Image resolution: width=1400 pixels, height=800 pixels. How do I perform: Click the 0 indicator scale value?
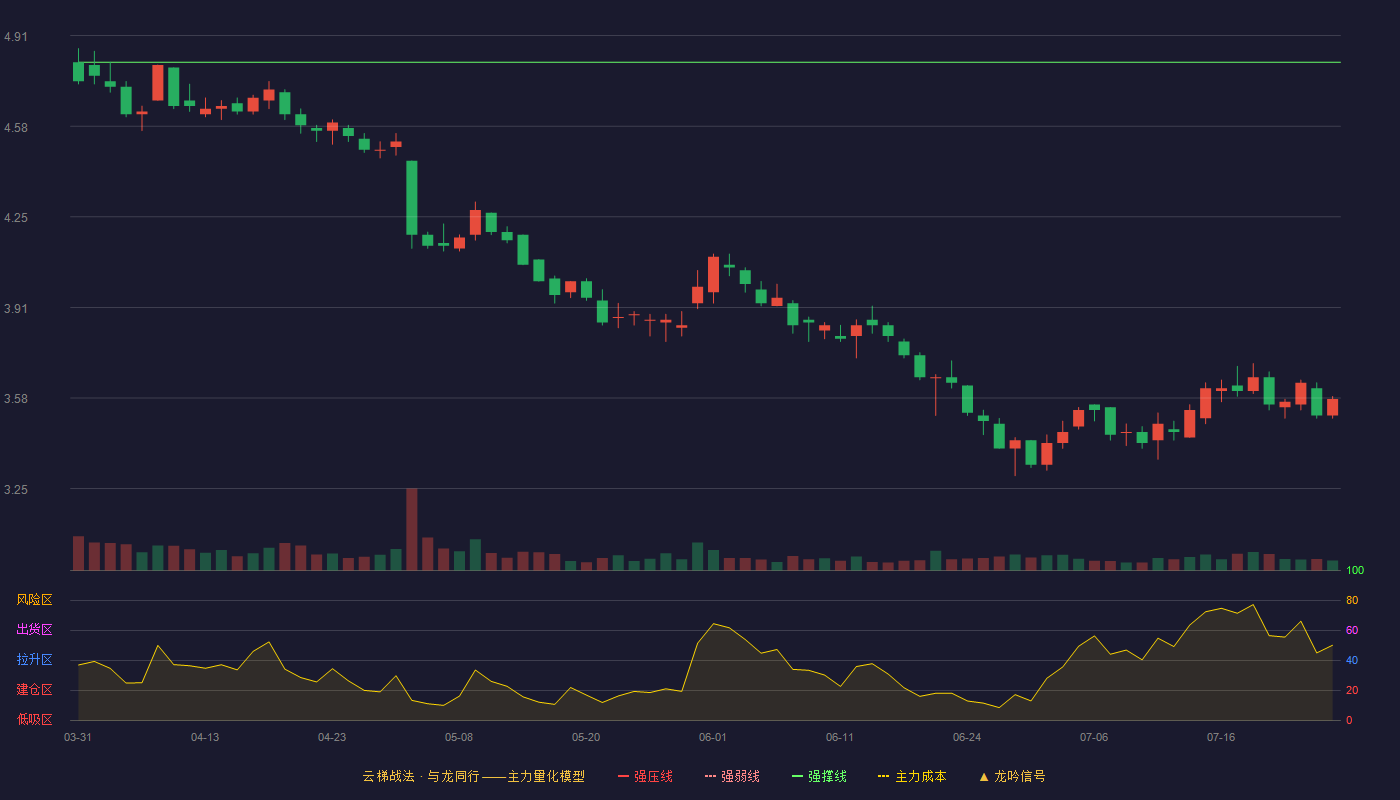pyautogui.click(x=1349, y=720)
